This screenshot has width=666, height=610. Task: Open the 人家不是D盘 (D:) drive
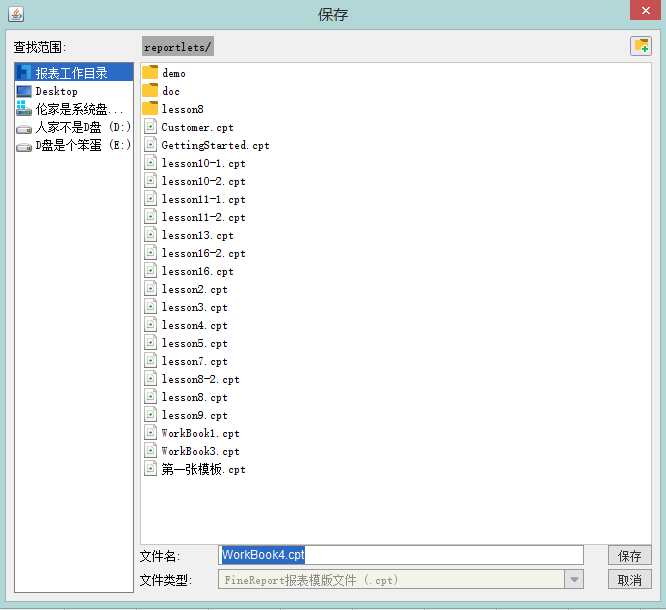coord(74,127)
